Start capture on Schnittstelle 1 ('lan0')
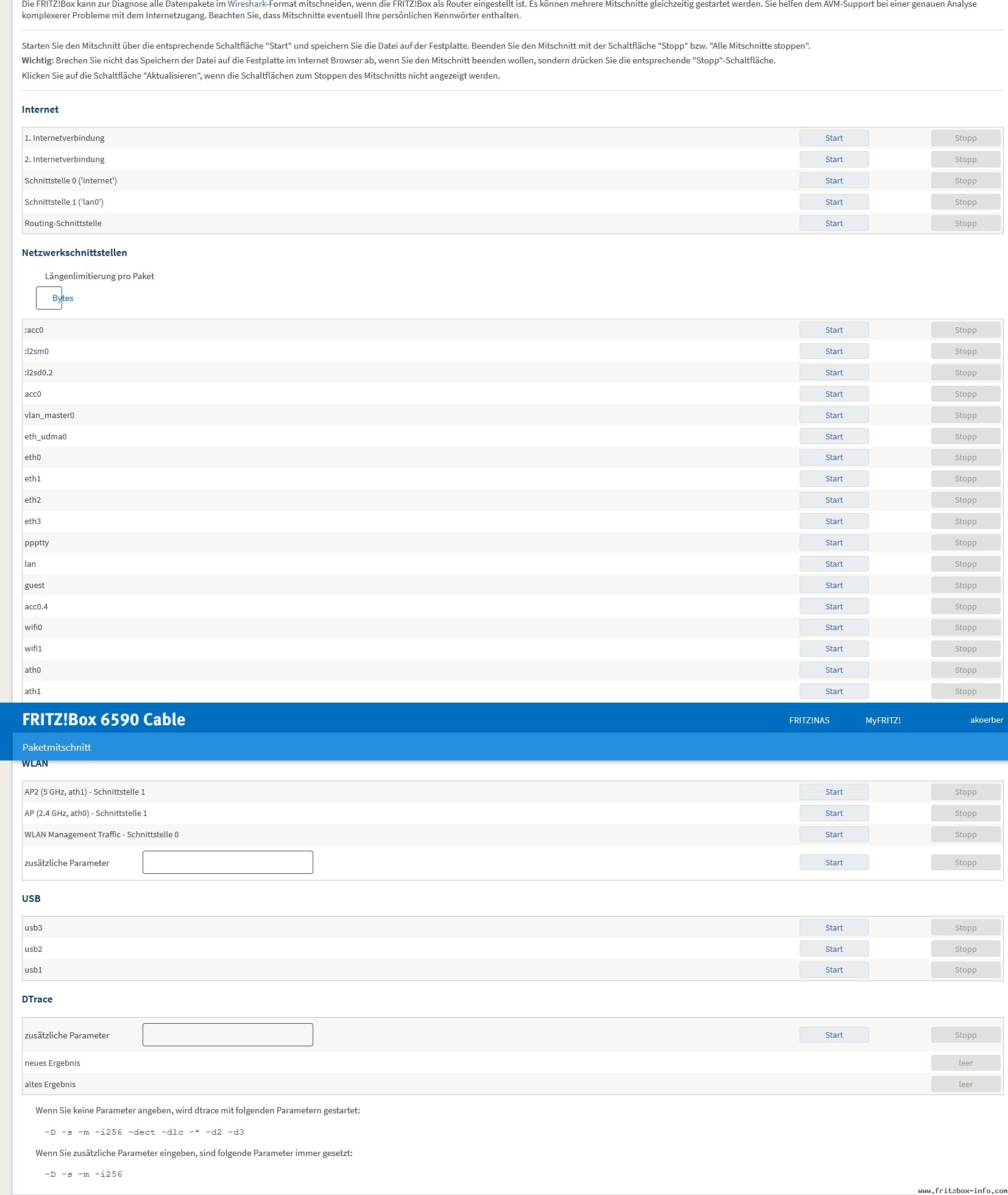1008x1195 pixels. pos(834,202)
